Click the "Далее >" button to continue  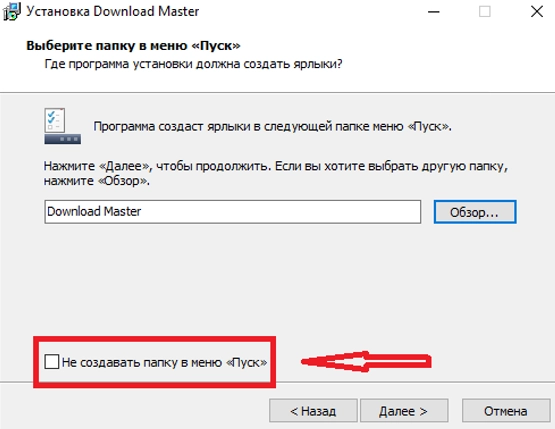coord(404,411)
